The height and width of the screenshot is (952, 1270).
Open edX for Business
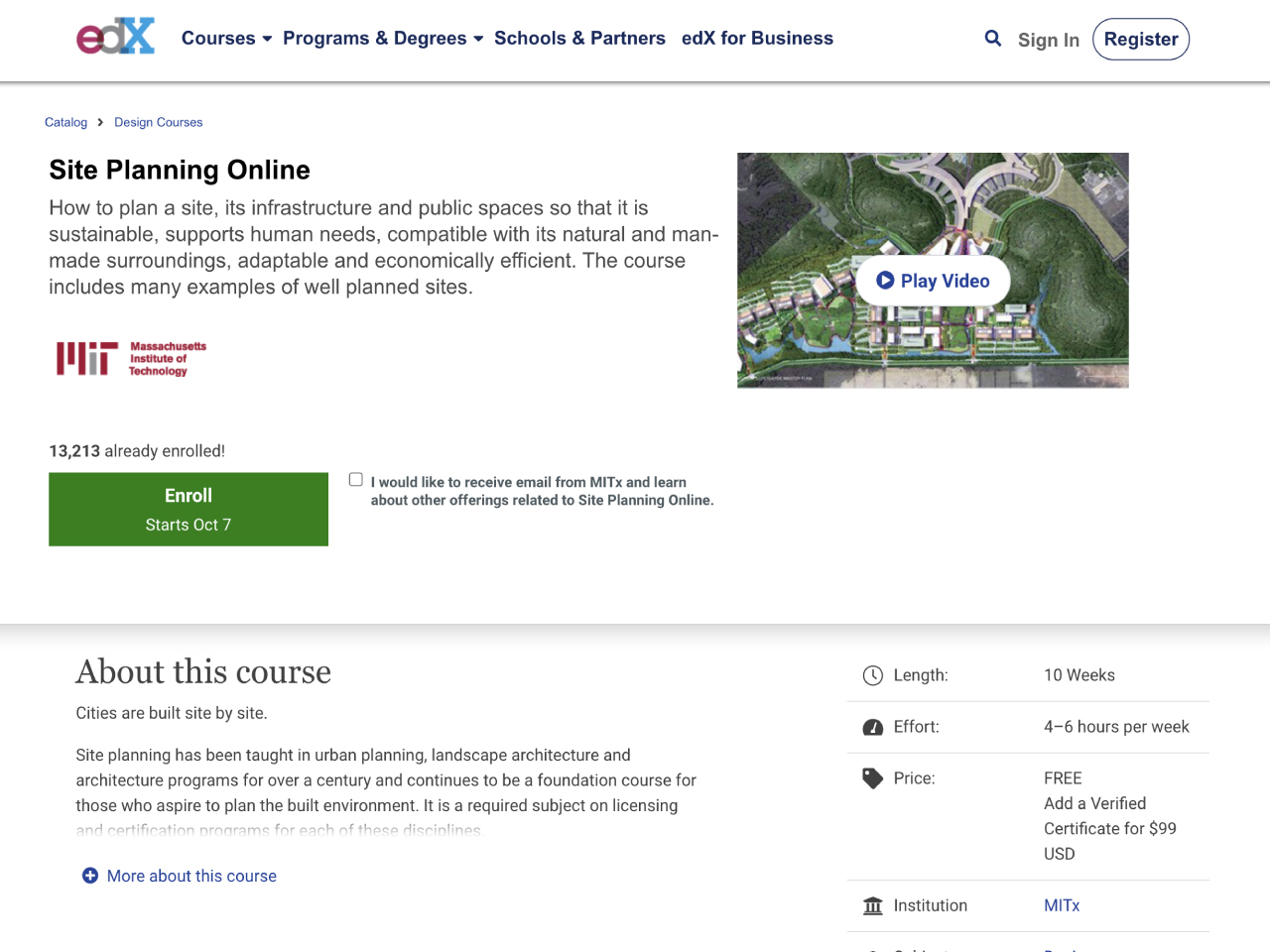757,39
